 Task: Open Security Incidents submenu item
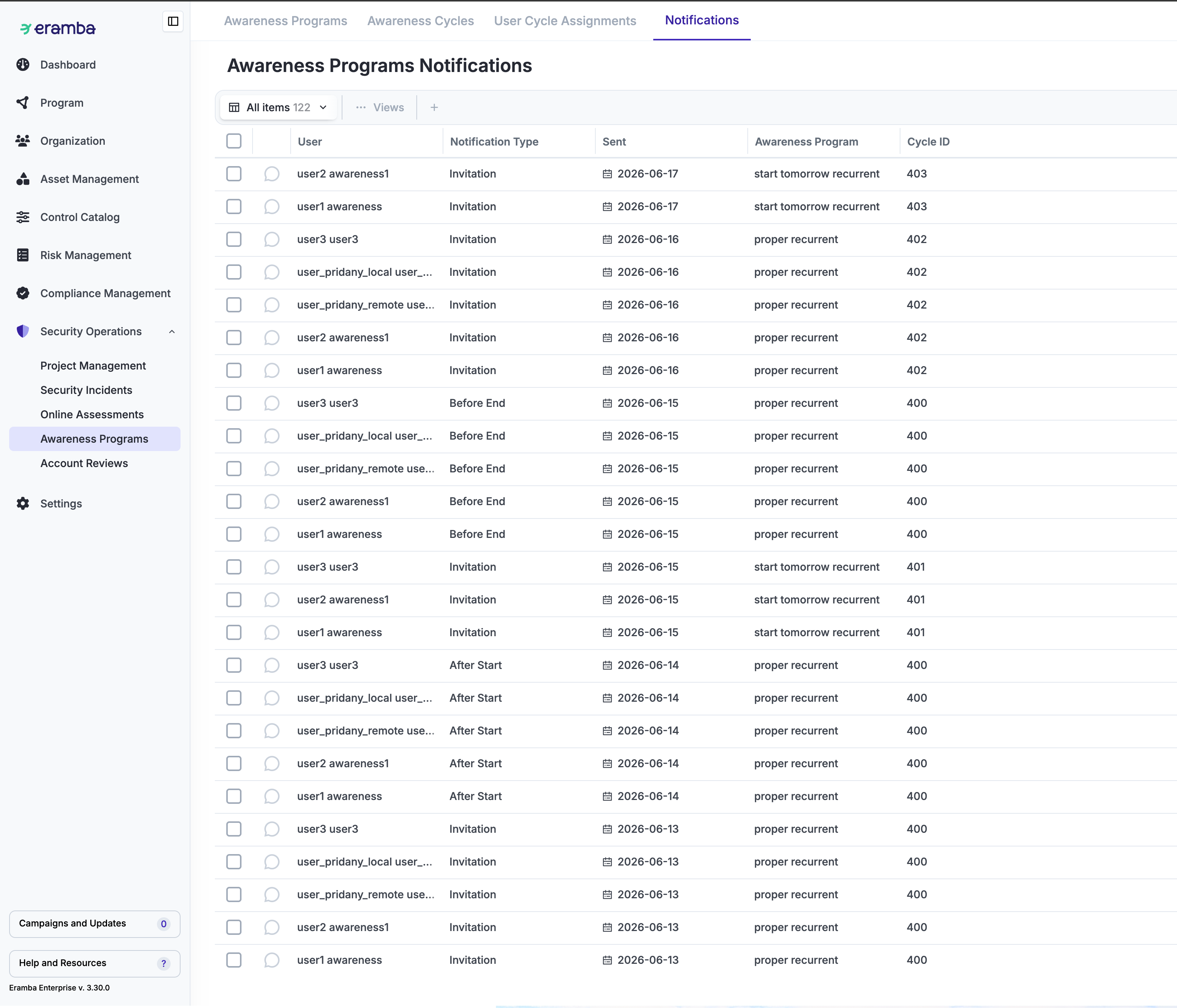coord(86,390)
